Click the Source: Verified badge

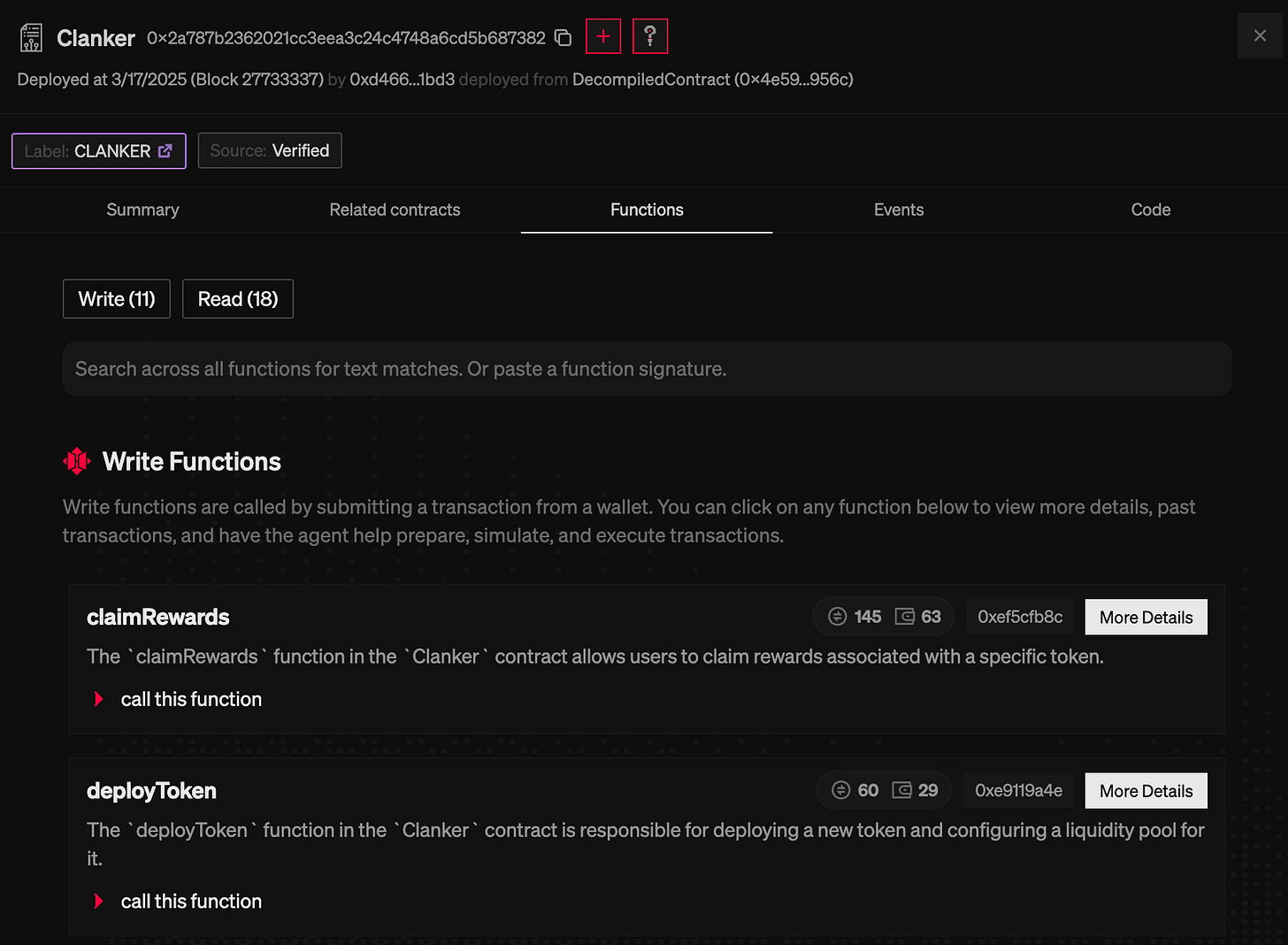[x=270, y=150]
